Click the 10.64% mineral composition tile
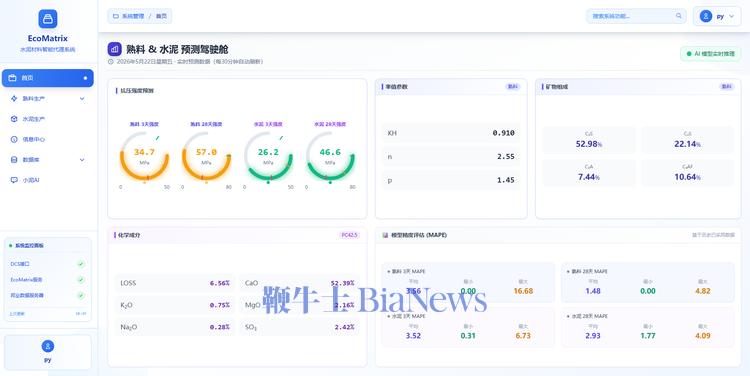Image resolution: width=750 pixels, height=376 pixels. [x=687, y=173]
